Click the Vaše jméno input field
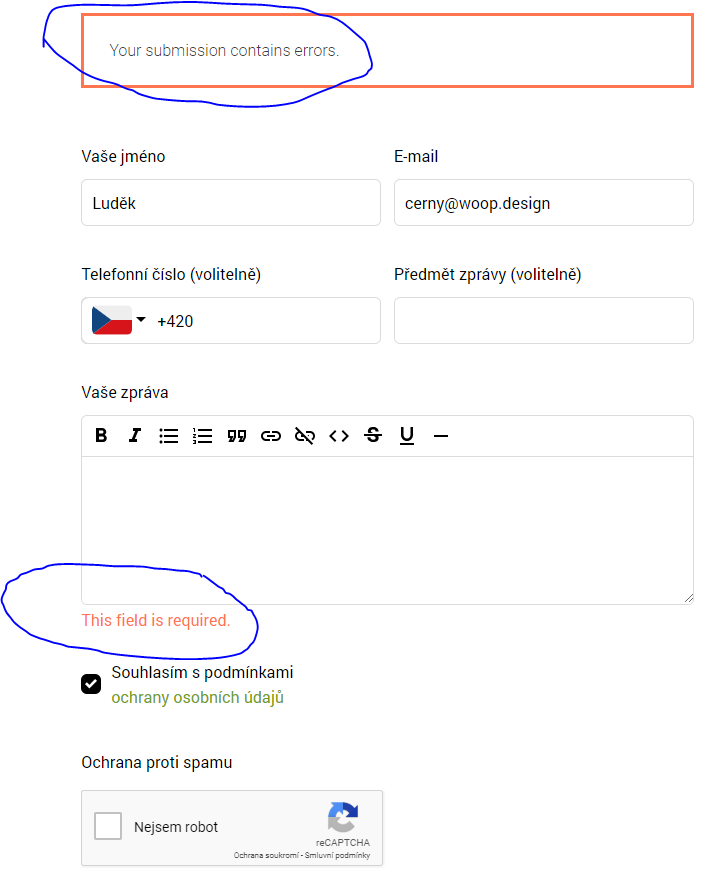The image size is (721, 880). click(x=230, y=203)
